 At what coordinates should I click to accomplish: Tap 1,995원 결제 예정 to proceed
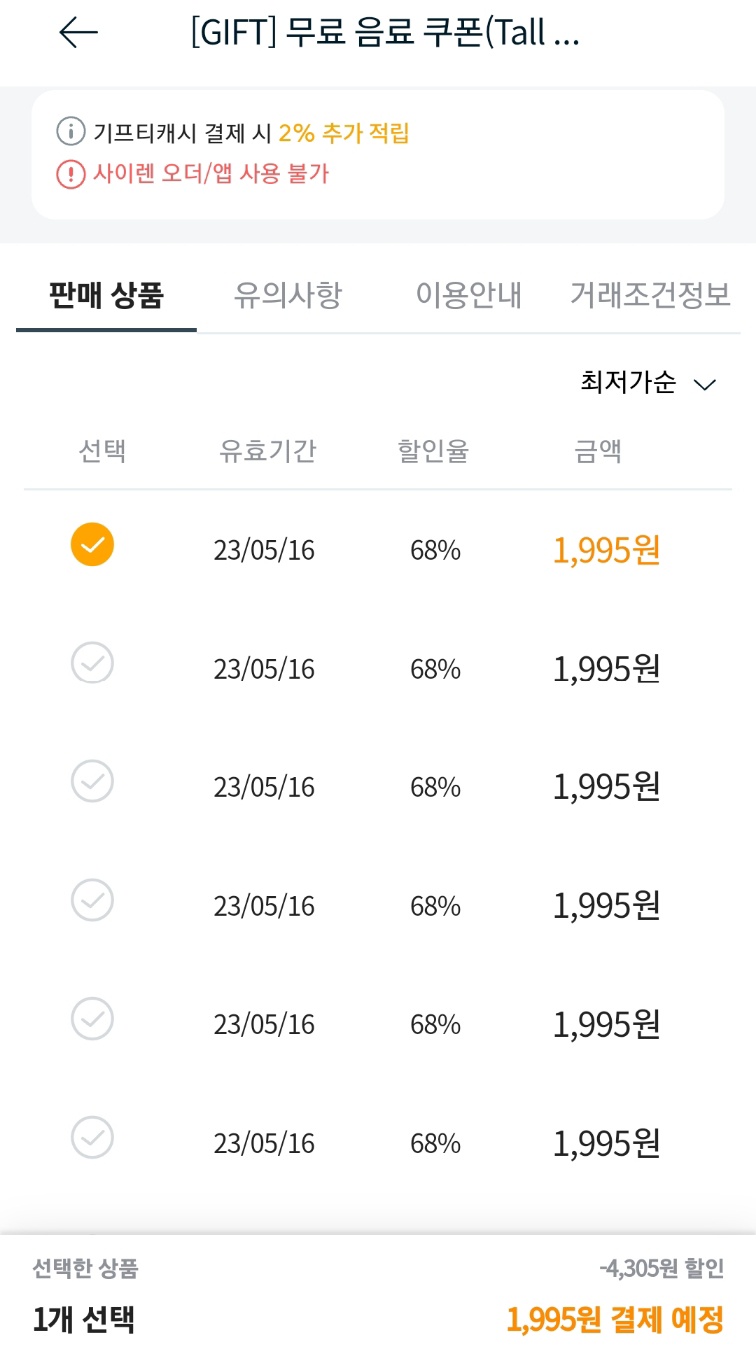point(614,1320)
